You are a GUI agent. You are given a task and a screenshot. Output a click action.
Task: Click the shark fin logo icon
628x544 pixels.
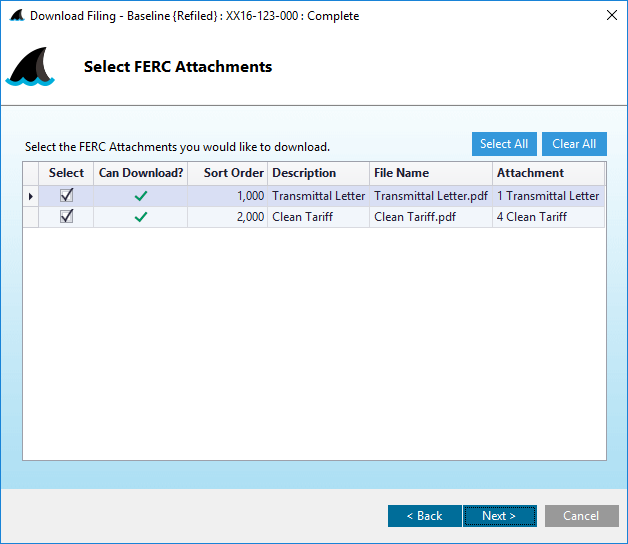tap(30, 68)
